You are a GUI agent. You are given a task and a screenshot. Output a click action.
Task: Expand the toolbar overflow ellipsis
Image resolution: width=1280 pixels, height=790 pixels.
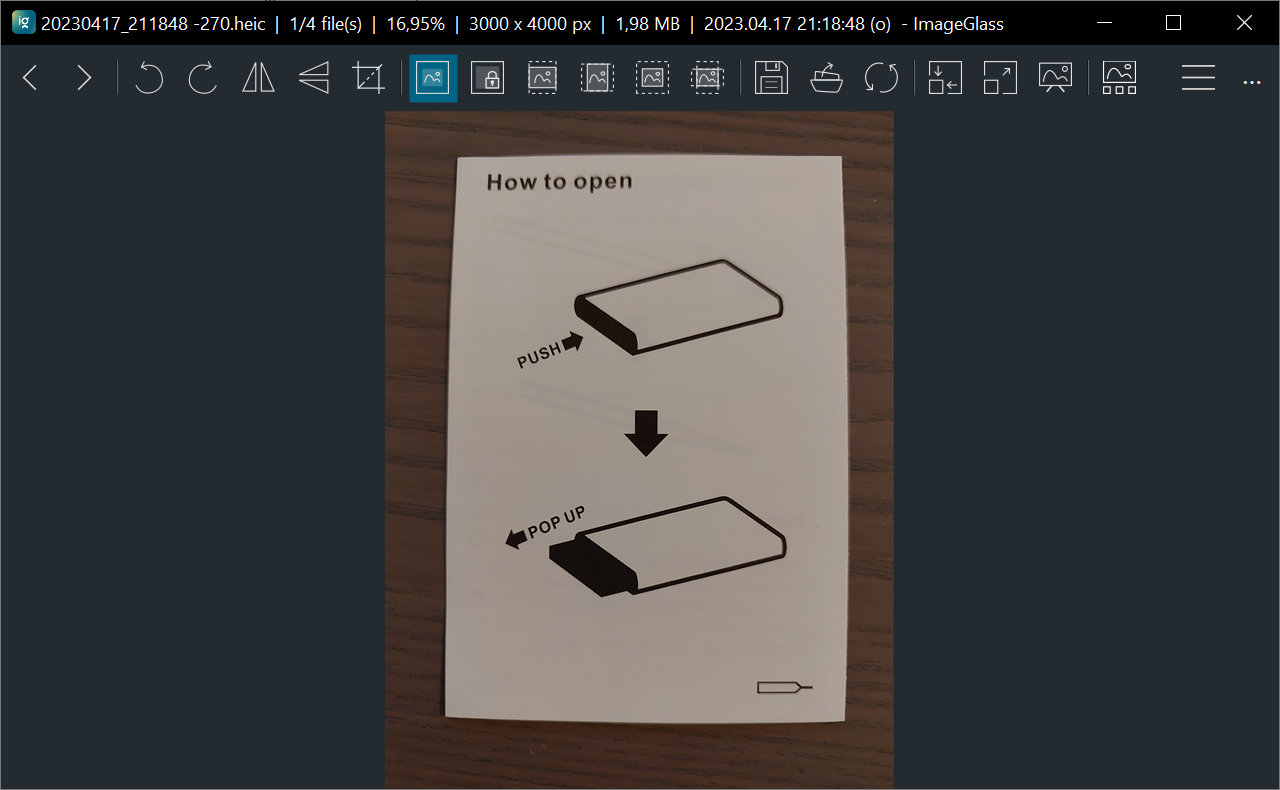click(x=1251, y=82)
